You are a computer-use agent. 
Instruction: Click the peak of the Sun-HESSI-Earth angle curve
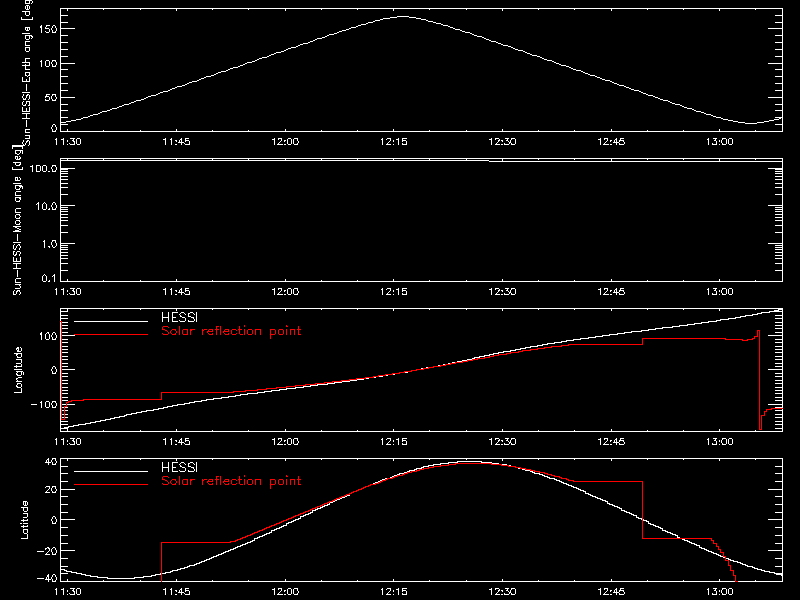[403, 17]
